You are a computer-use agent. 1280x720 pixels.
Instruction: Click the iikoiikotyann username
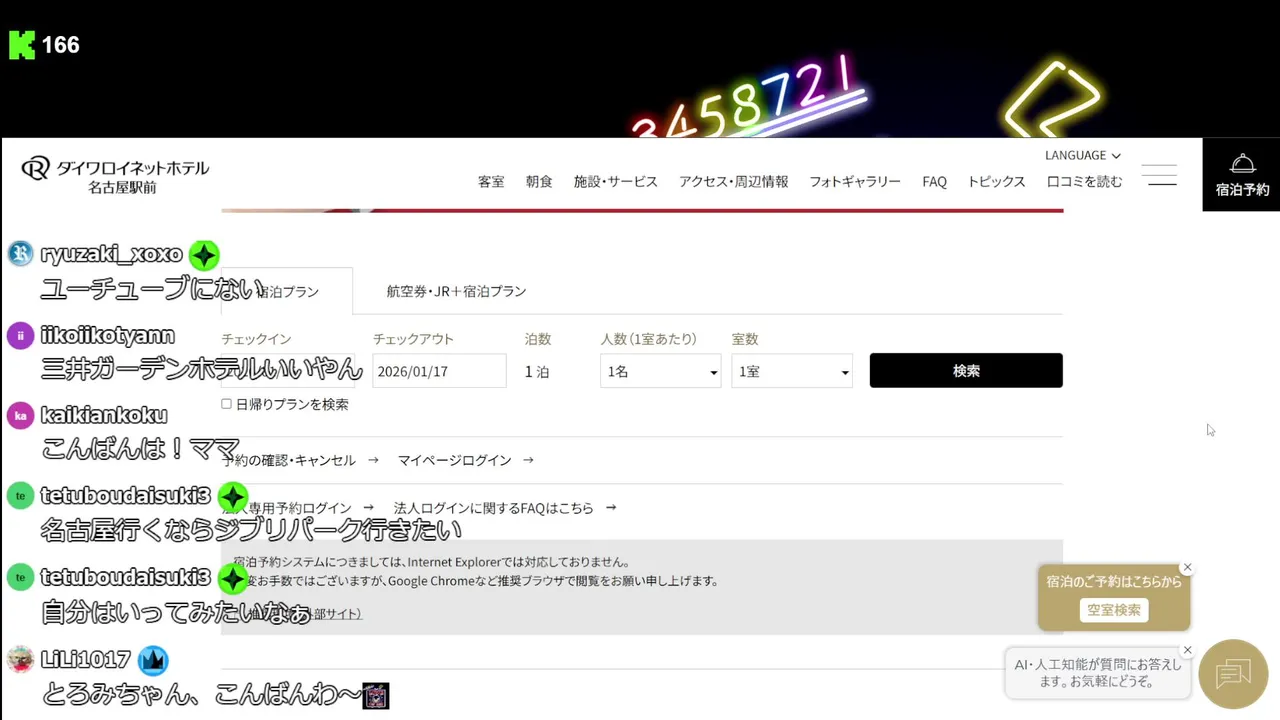pos(107,335)
